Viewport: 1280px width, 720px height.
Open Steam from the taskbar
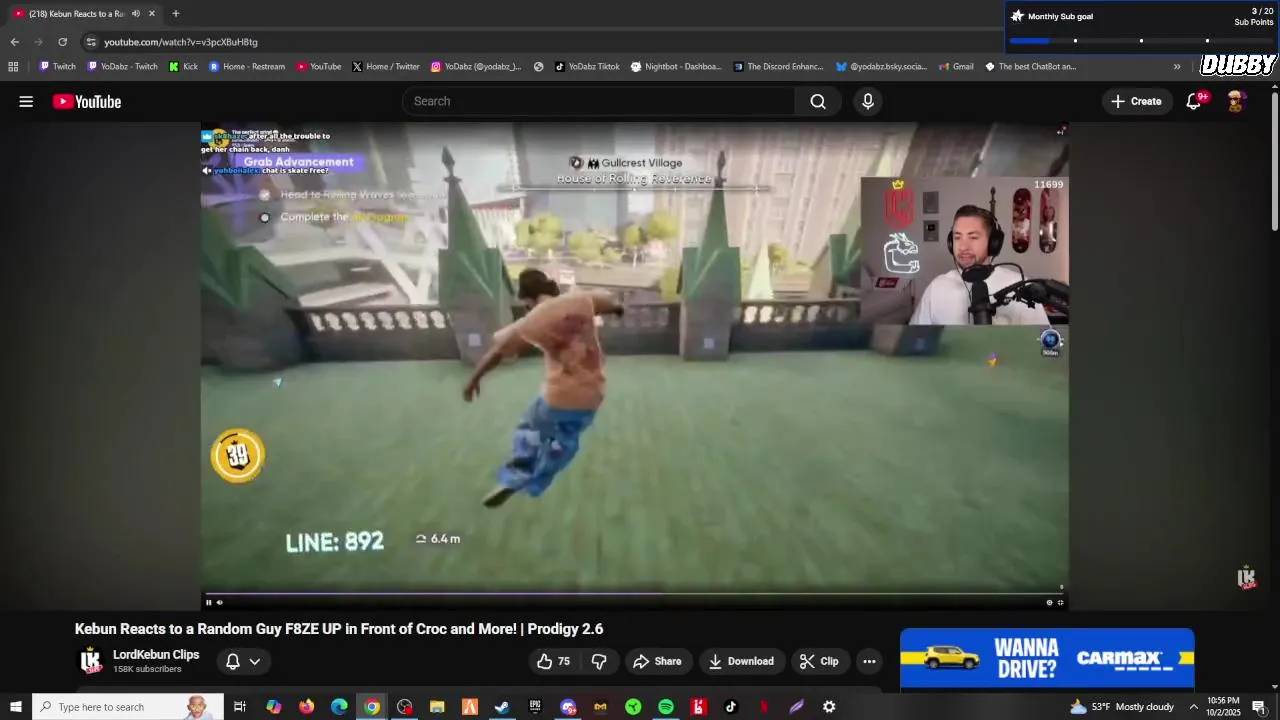[502, 707]
